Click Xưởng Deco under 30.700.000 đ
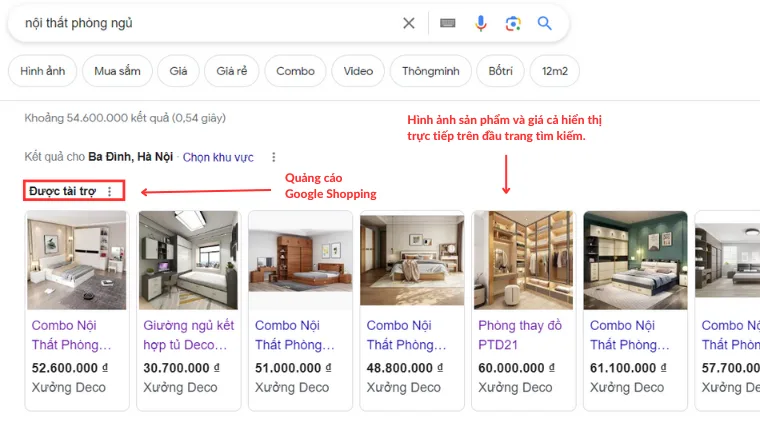 180,387
